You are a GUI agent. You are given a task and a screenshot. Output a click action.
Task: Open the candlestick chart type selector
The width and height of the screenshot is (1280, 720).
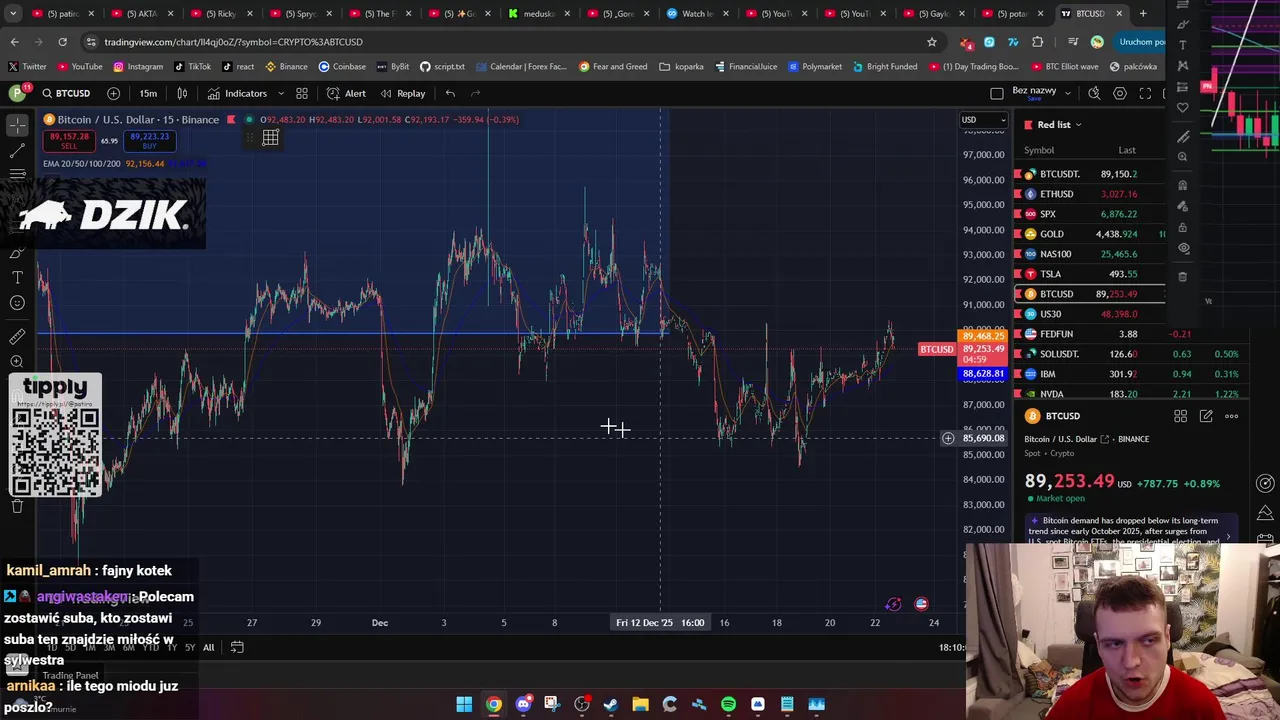[x=182, y=93]
